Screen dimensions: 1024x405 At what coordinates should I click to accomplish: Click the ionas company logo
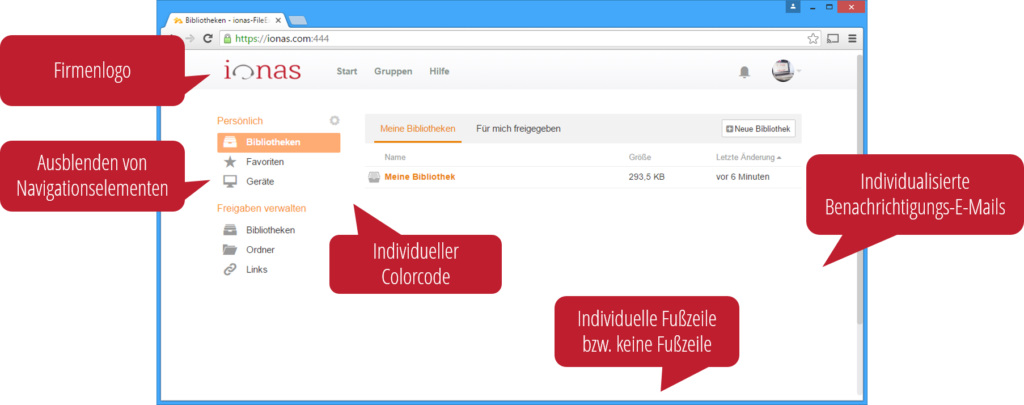[x=262, y=71]
